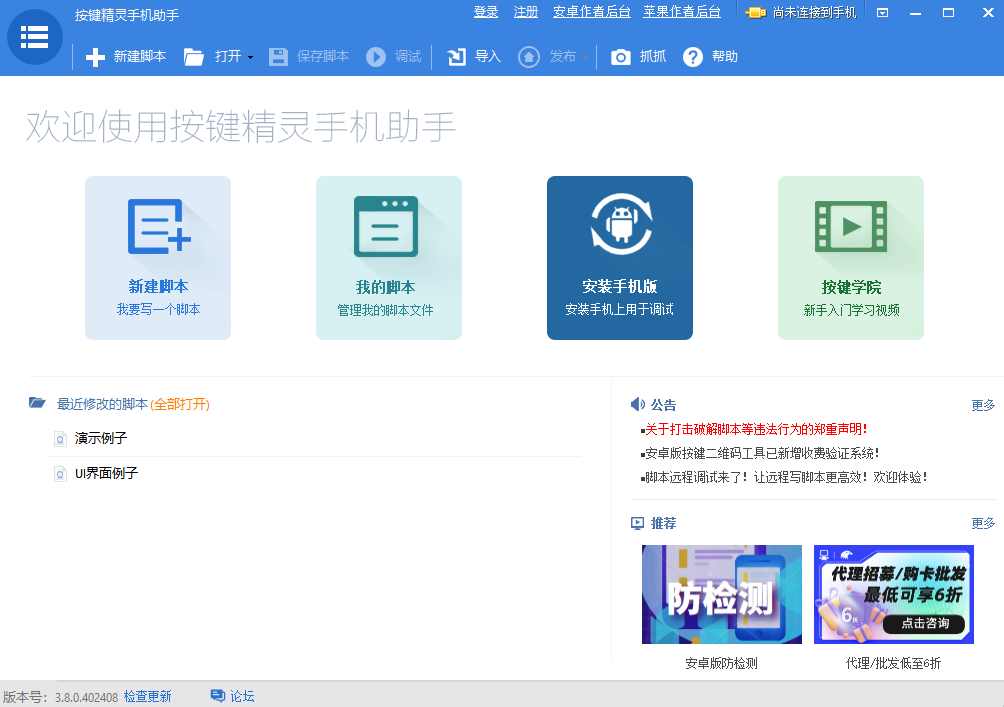Click the 导入 import script icon
This screenshot has height=707, width=1004.
pyautogui.click(x=456, y=56)
